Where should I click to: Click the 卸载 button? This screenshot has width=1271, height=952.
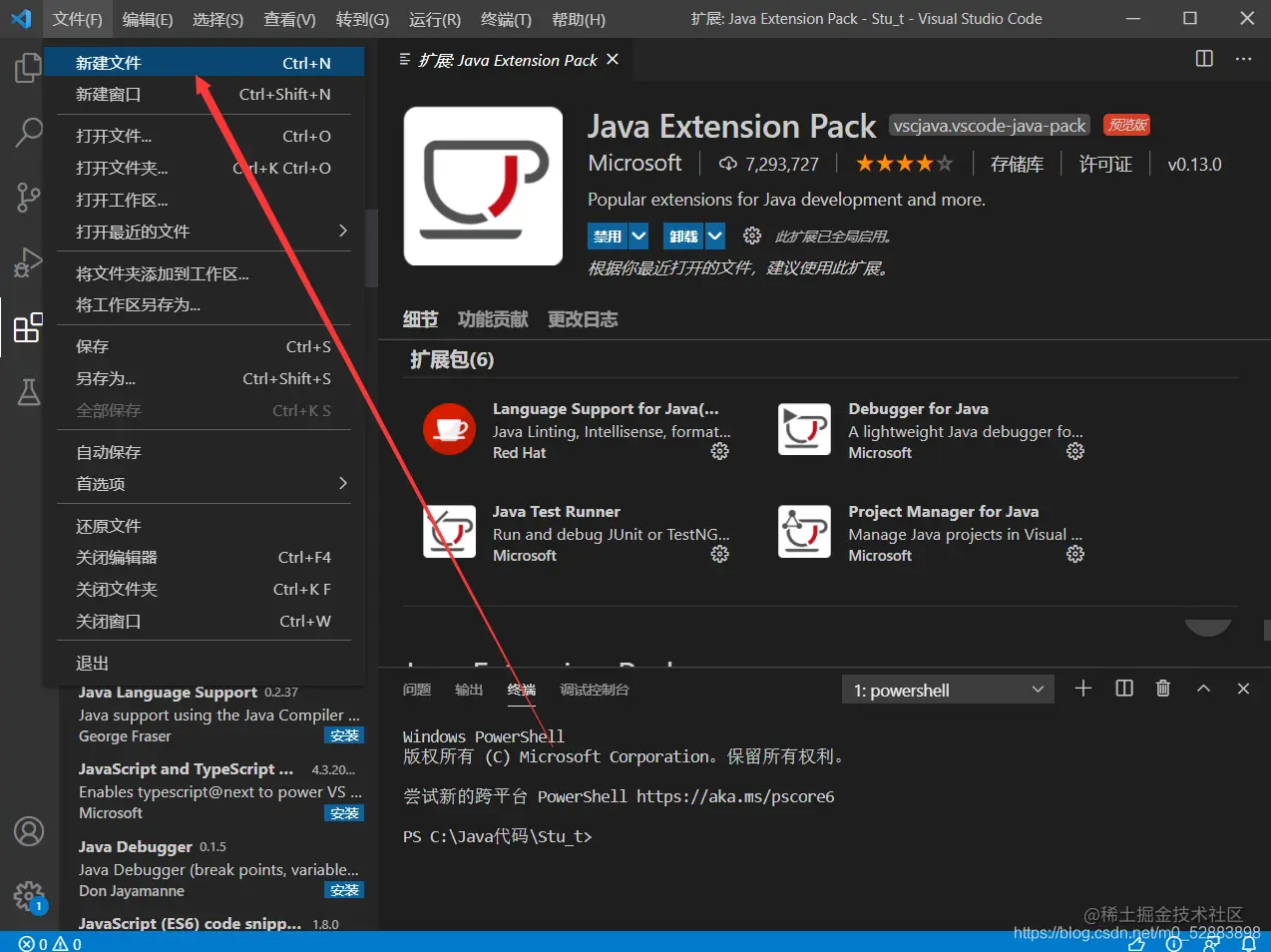(x=683, y=236)
